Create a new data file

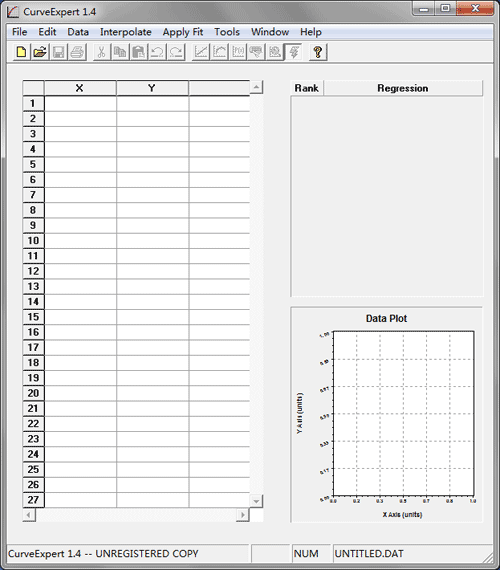pyautogui.click(x=21, y=52)
